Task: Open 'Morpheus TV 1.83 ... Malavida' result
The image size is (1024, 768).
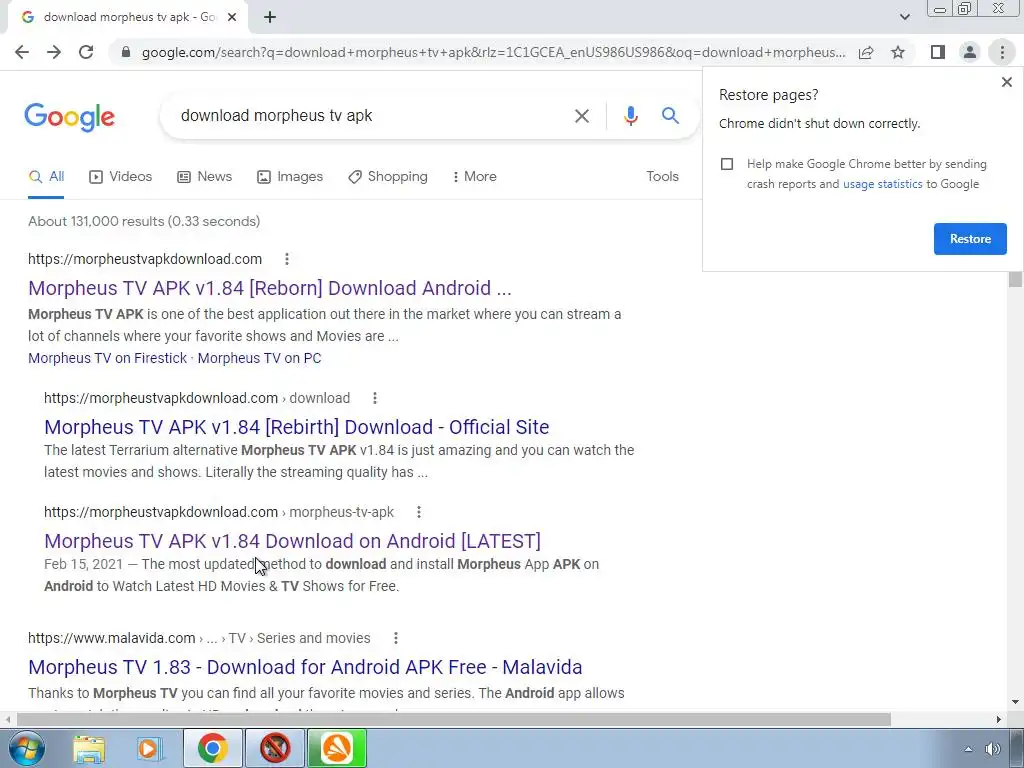Action: (x=305, y=667)
